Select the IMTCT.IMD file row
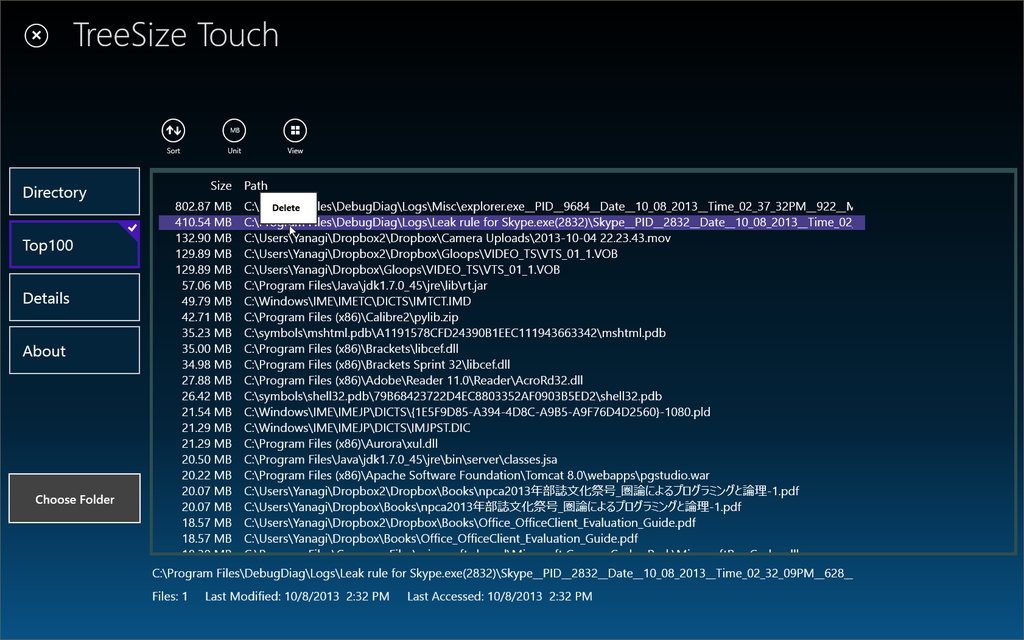This screenshot has width=1024, height=640. point(511,301)
